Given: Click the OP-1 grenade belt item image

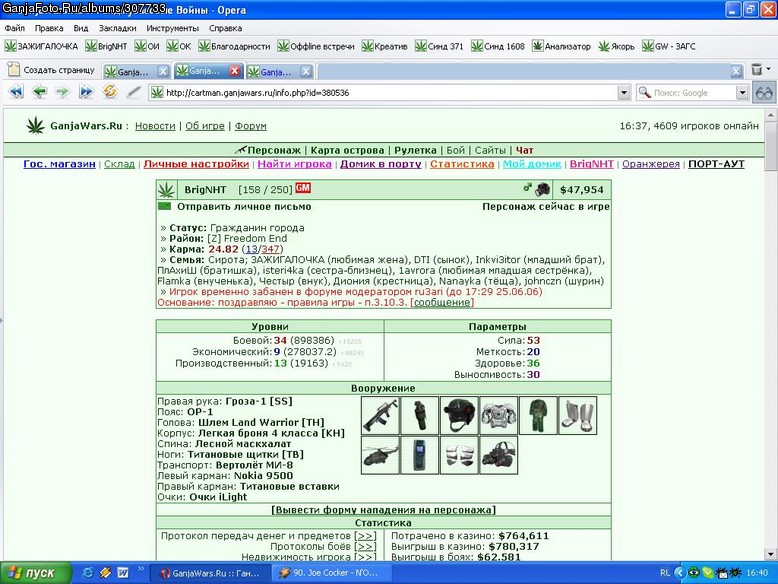Looking at the screenshot, I should pos(420,415).
